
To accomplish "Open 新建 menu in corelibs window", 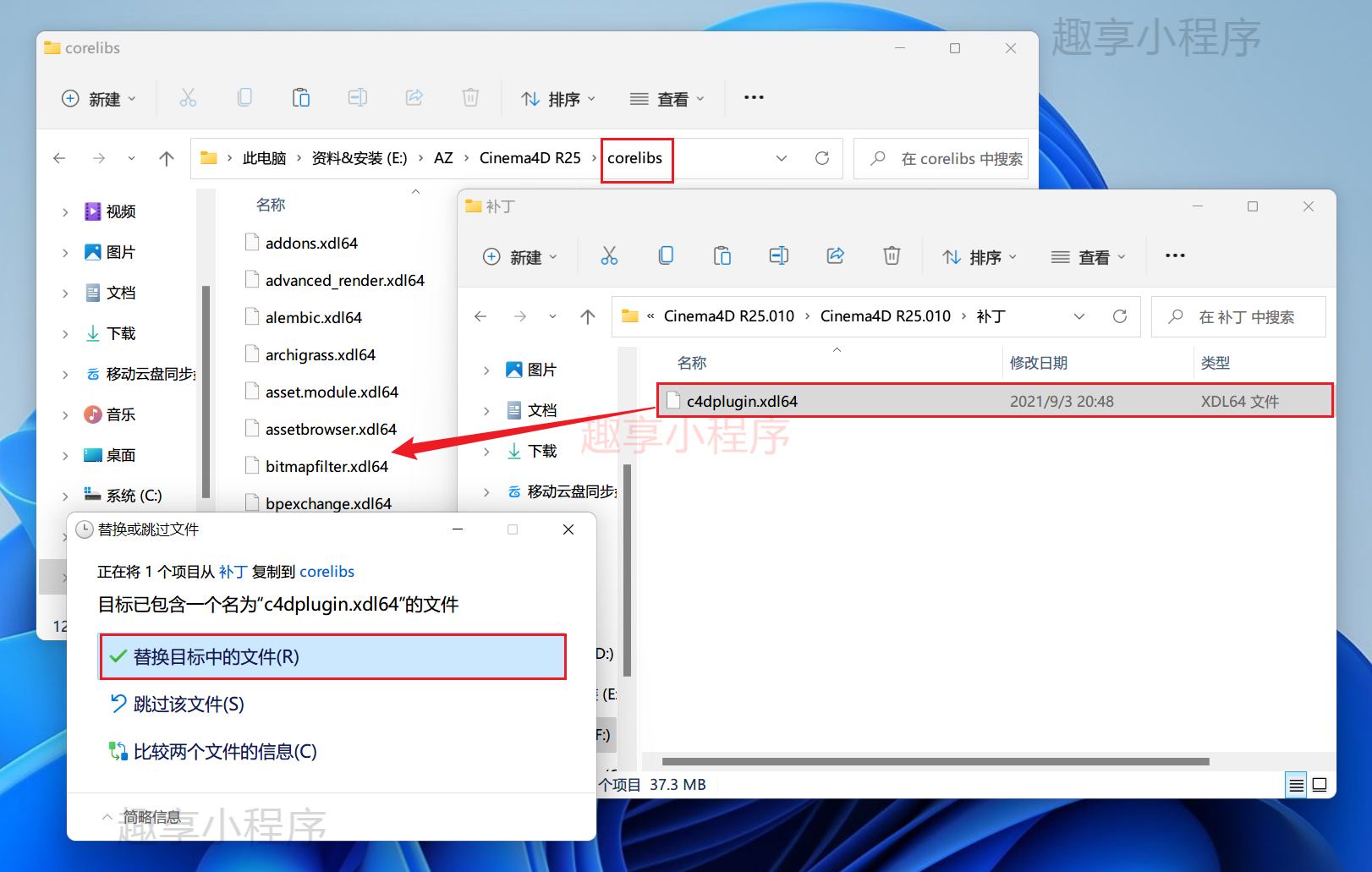I will click(98, 98).
